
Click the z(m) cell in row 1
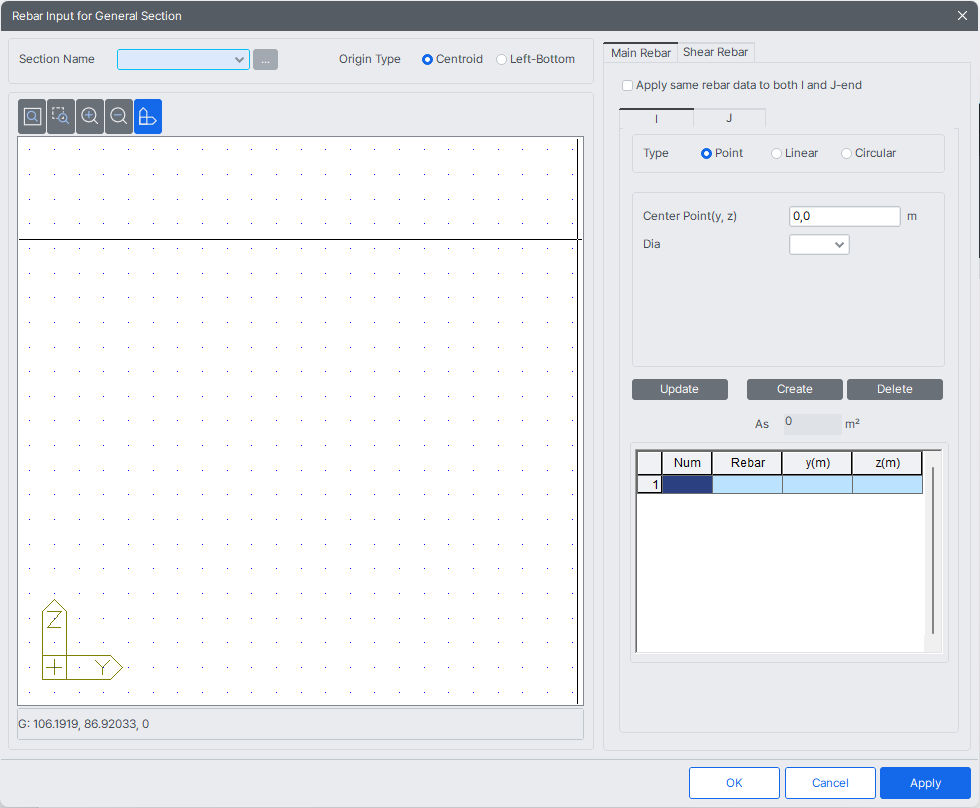pos(888,485)
